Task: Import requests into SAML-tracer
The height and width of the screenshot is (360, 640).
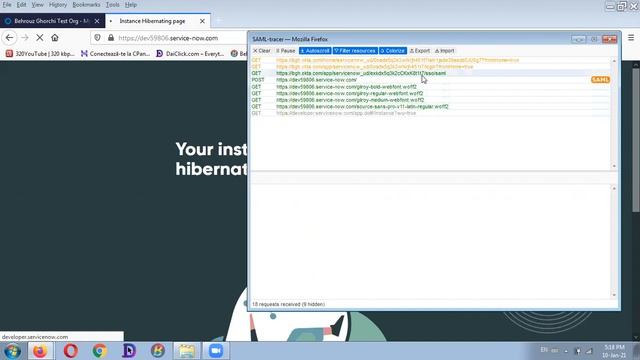Action: tap(444, 51)
